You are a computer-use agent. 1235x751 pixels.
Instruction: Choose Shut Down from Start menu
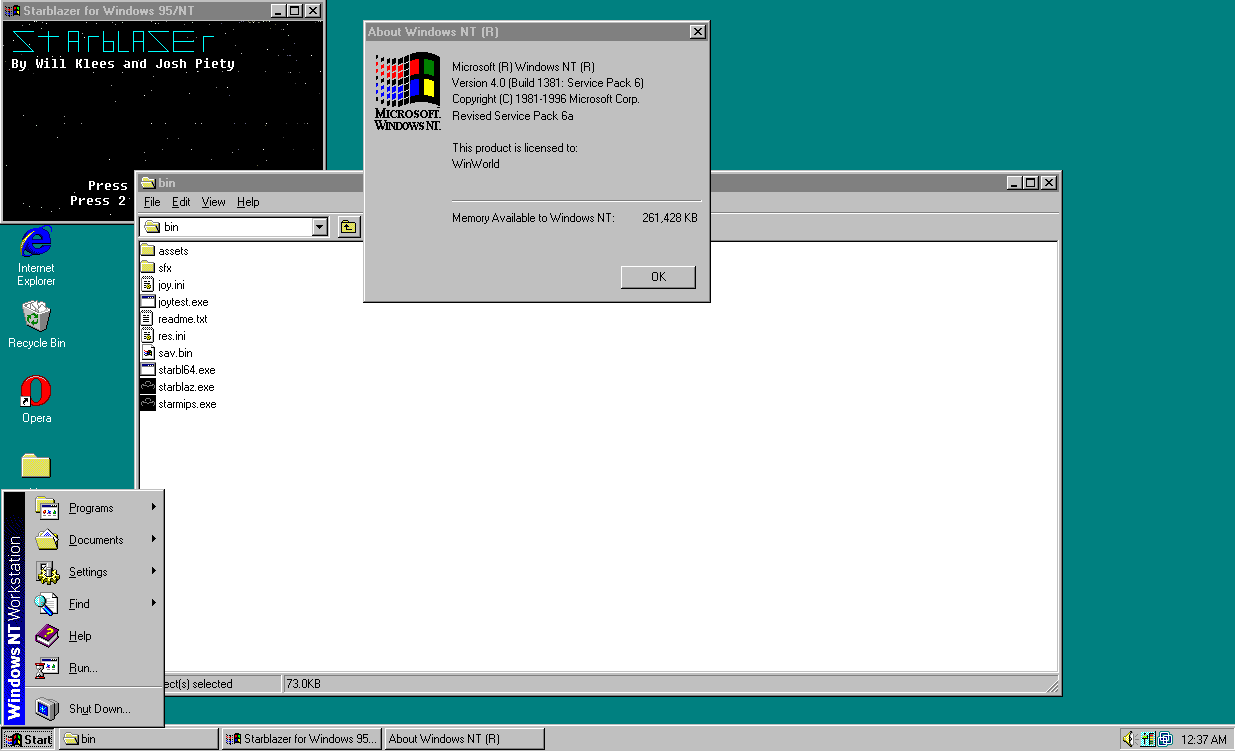tap(99, 709)
